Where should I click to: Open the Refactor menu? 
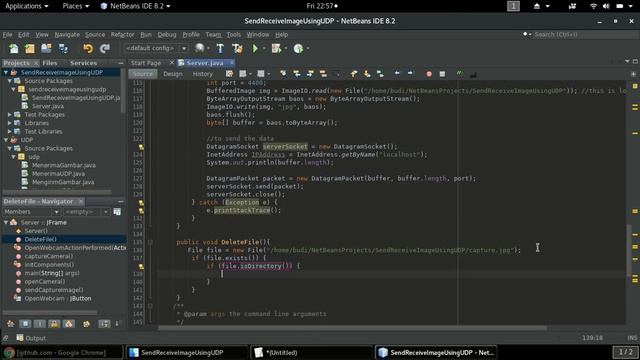click(122, 35)
